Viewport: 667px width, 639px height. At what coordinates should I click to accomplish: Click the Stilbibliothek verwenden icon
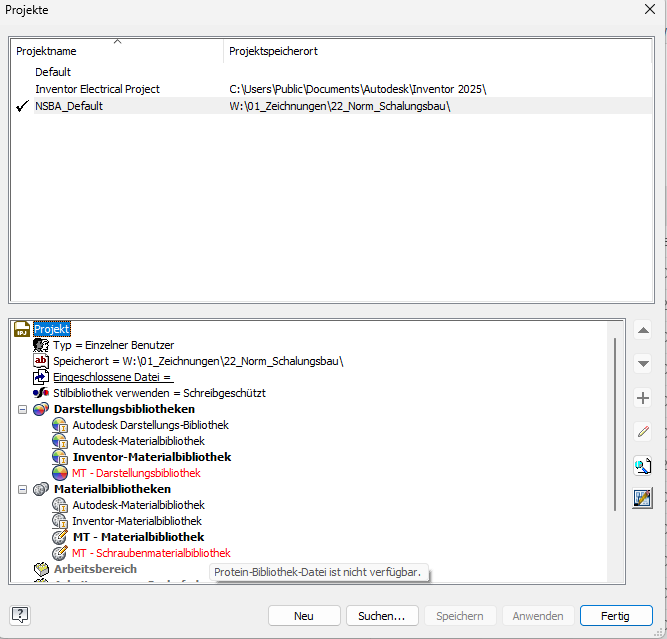click(x=41, y=393)
